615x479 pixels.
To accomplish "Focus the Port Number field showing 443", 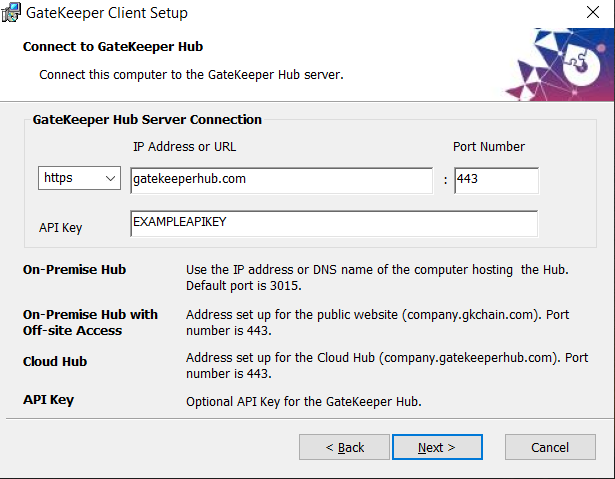I will coord(496,180).
